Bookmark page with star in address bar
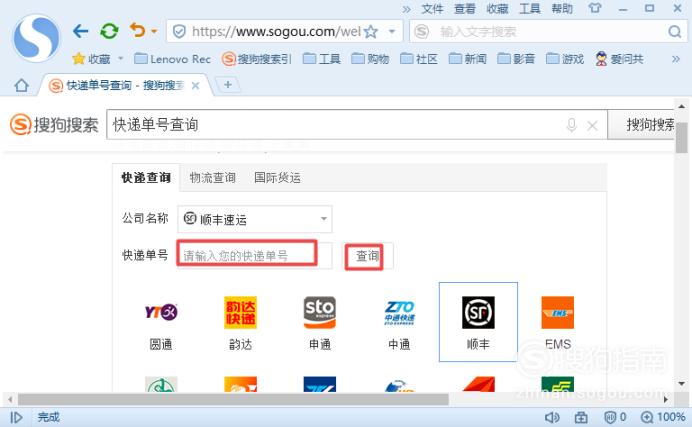 (371, 31)
